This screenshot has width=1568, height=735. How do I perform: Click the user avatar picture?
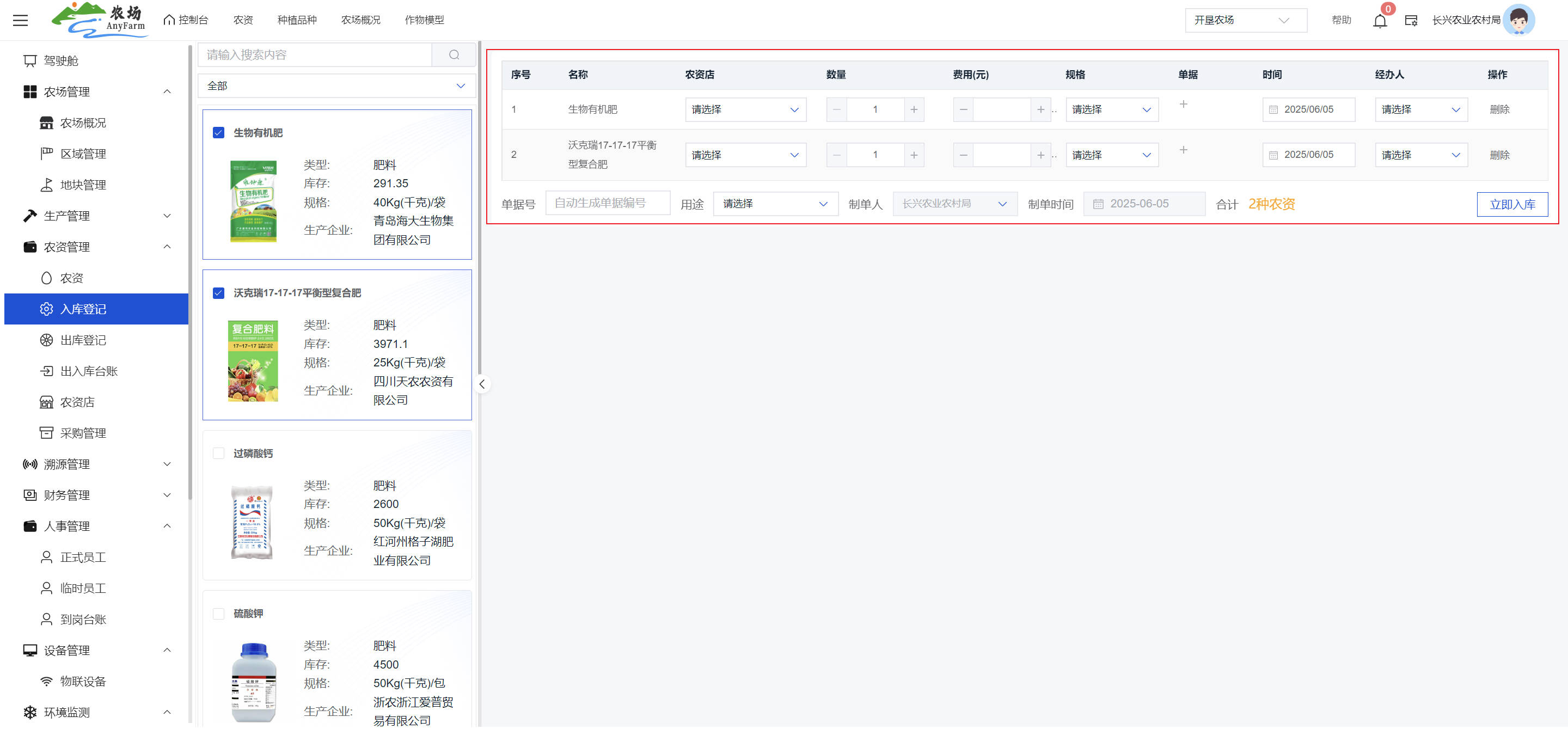pos(1518,20)
